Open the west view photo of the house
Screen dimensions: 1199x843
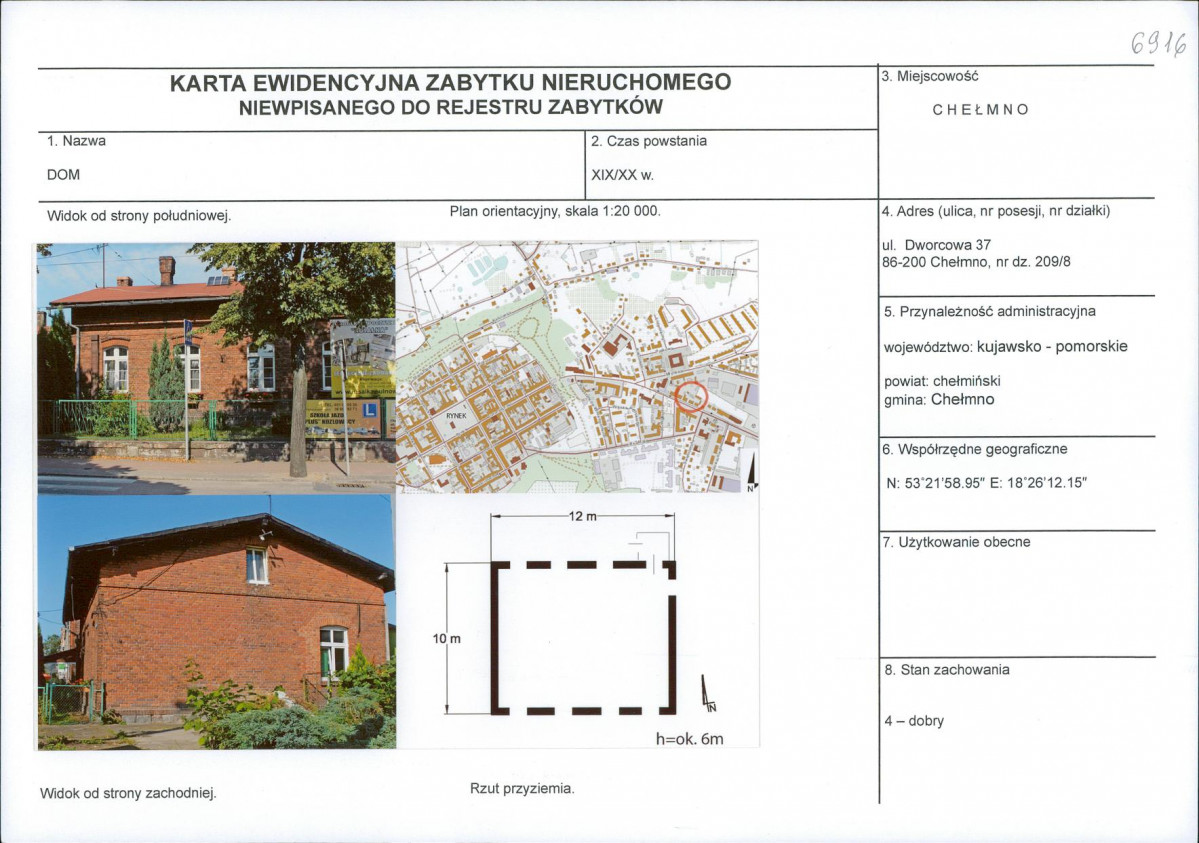coord(216,622)
